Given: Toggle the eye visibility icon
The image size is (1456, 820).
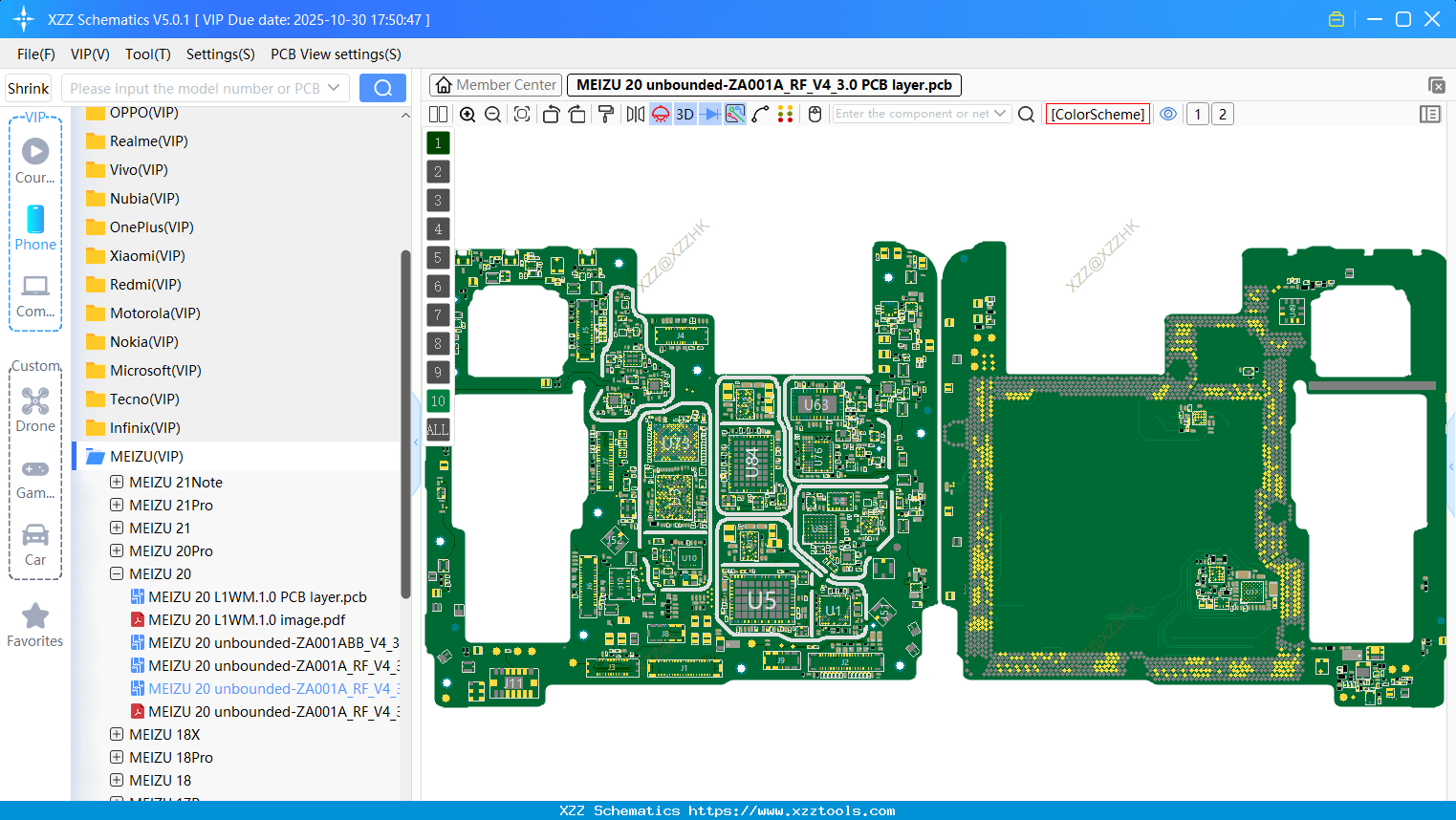Looking at the screenshot, I should point(1168,115).
